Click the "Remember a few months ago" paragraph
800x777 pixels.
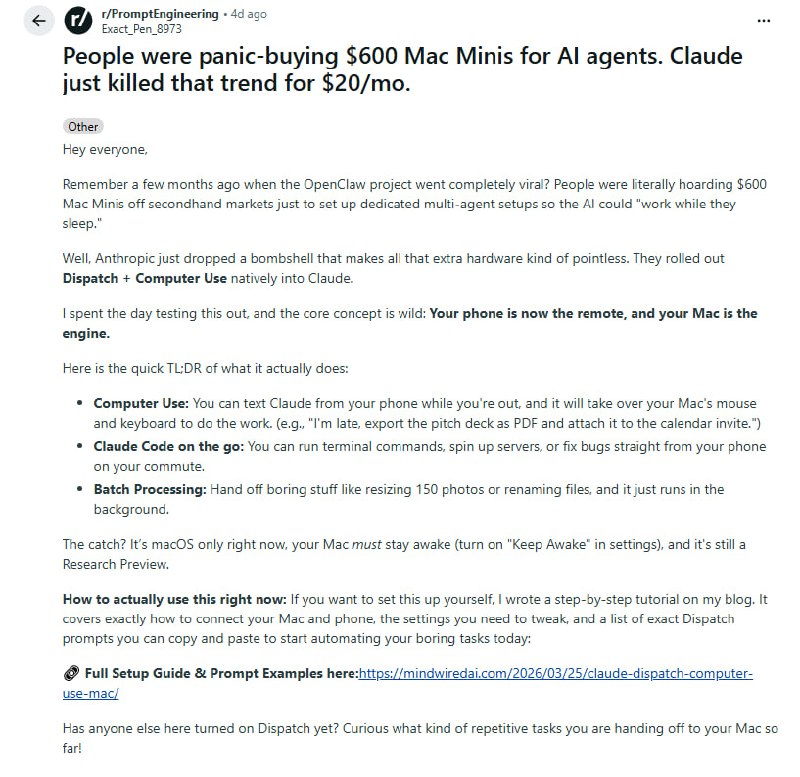coord(400,195)
